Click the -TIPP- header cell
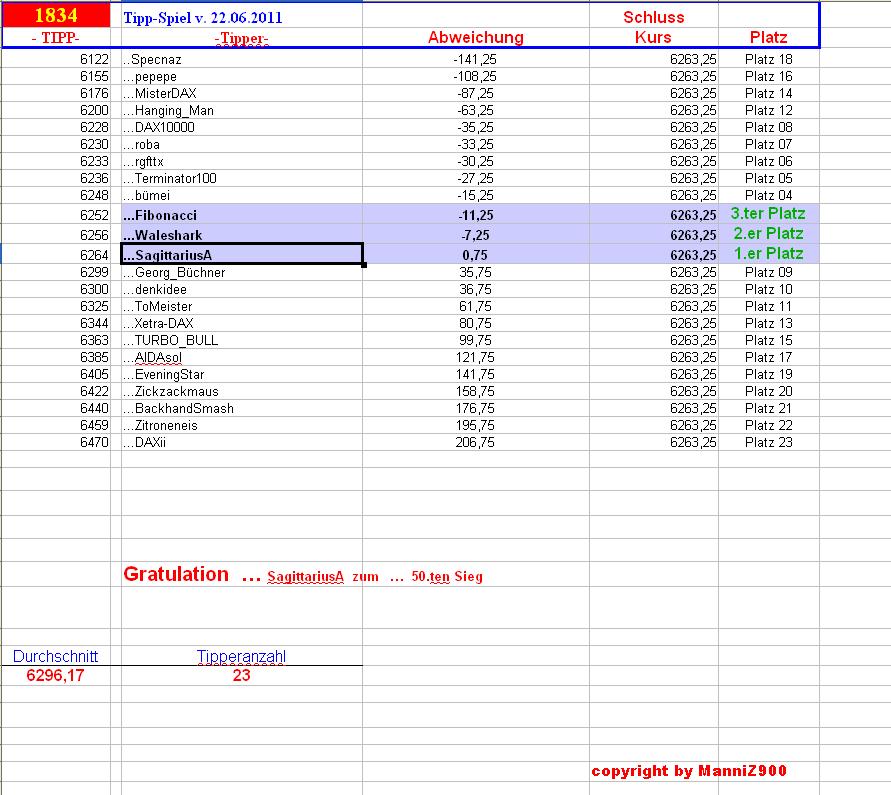The height and width of the screenshot is (795, 891). point(56,38)
